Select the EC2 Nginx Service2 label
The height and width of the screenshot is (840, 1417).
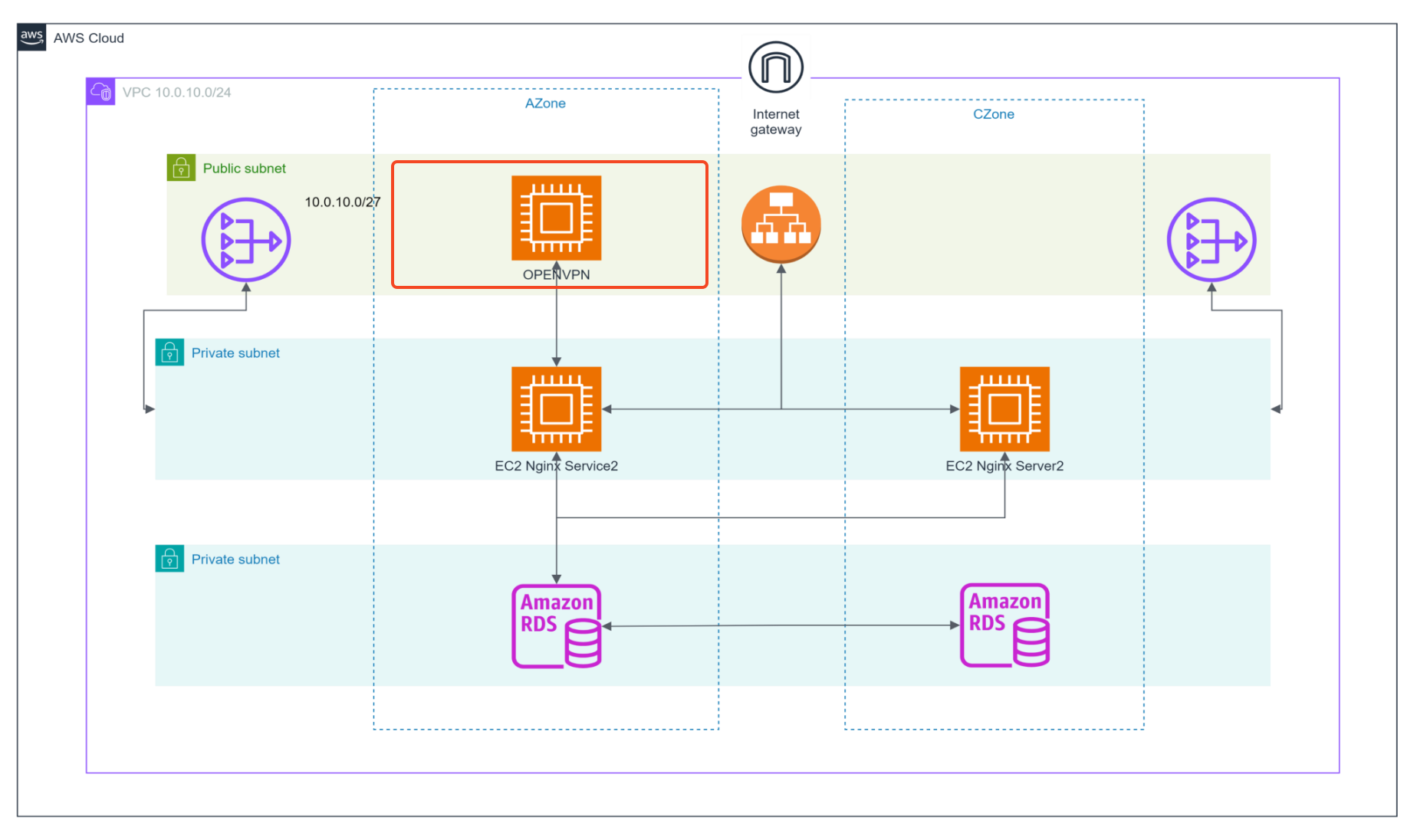click(557, 466)
